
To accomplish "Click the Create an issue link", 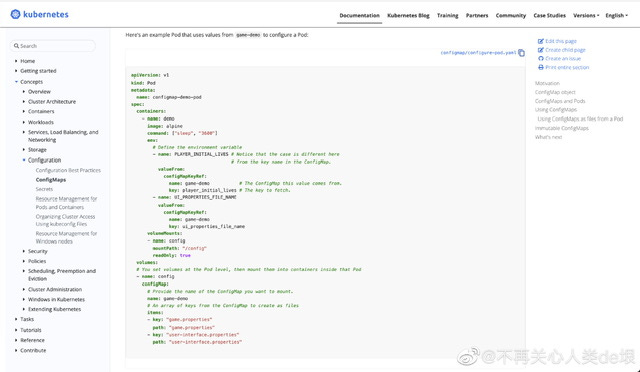I will click(563, 58).
